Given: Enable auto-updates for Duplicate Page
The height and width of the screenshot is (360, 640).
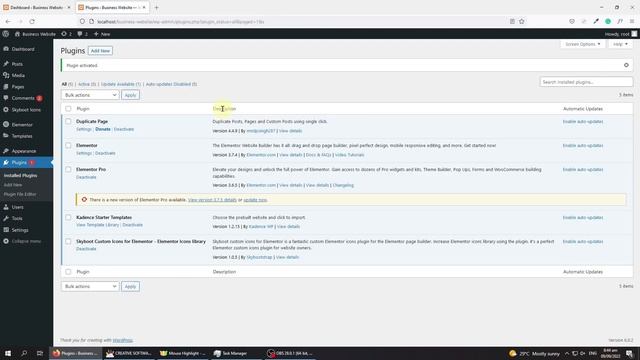Looking at the screenshot, I should 582,122.
